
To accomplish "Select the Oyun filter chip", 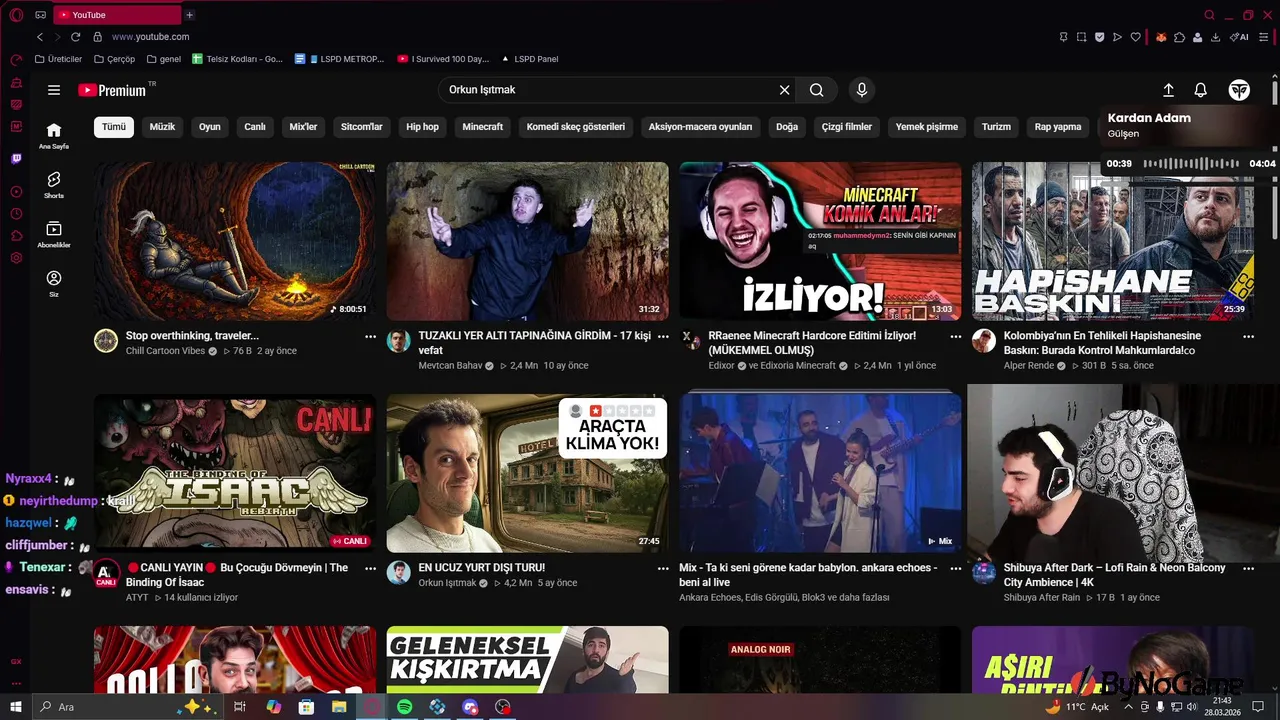I will coord(209,127).
